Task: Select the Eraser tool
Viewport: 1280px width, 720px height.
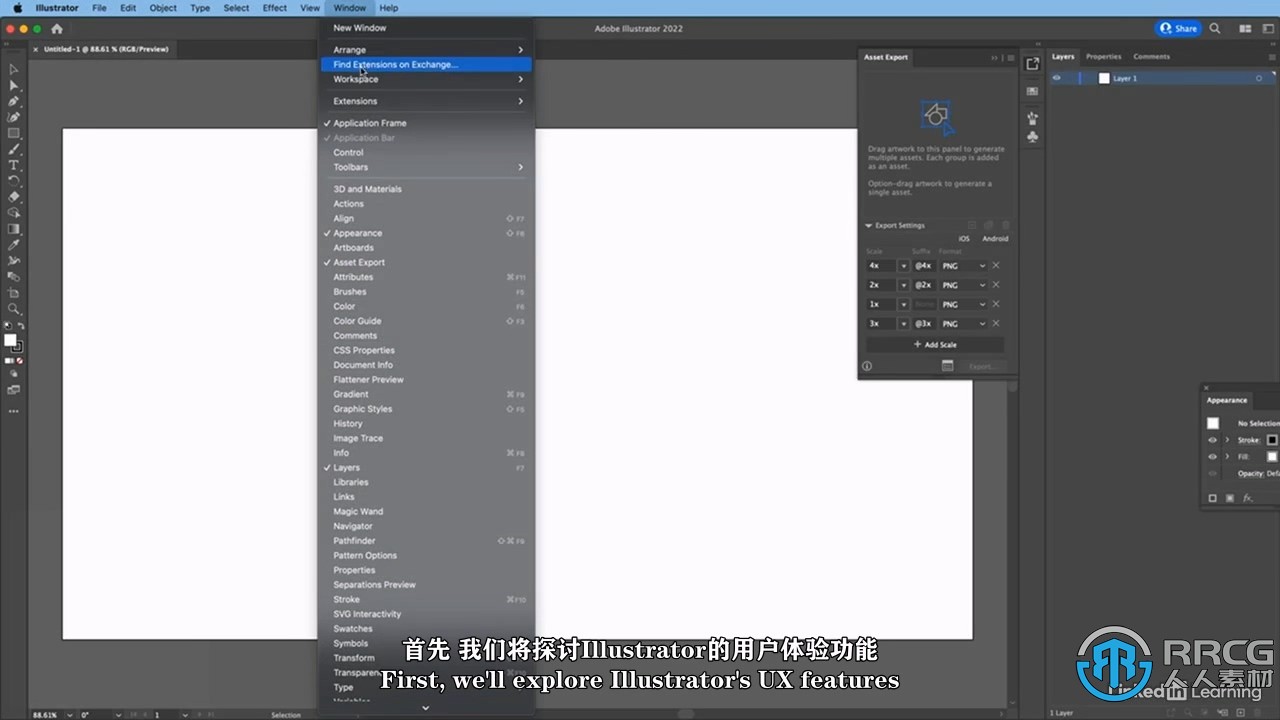Action: pyautogui.click(x=14, y=197)
